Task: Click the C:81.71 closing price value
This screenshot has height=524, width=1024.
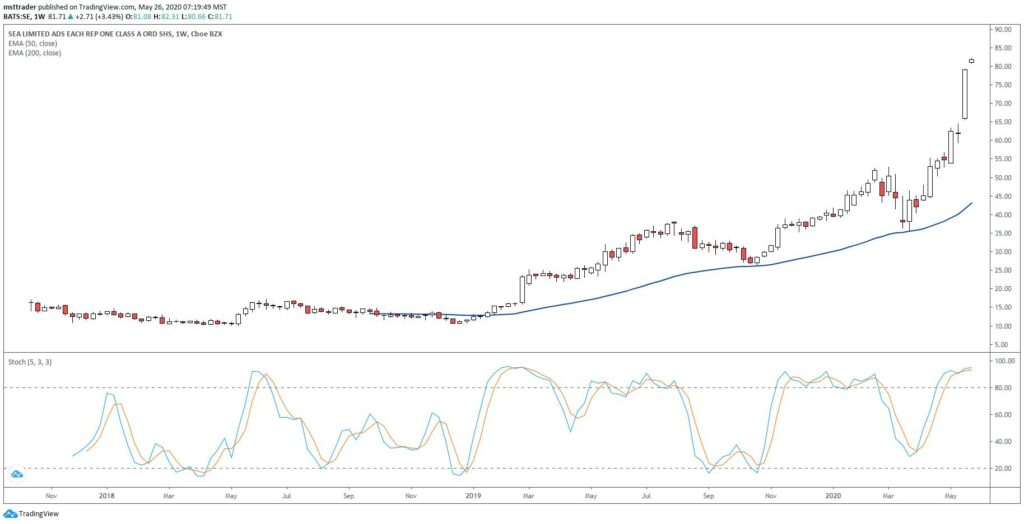Action: (221, 16)
